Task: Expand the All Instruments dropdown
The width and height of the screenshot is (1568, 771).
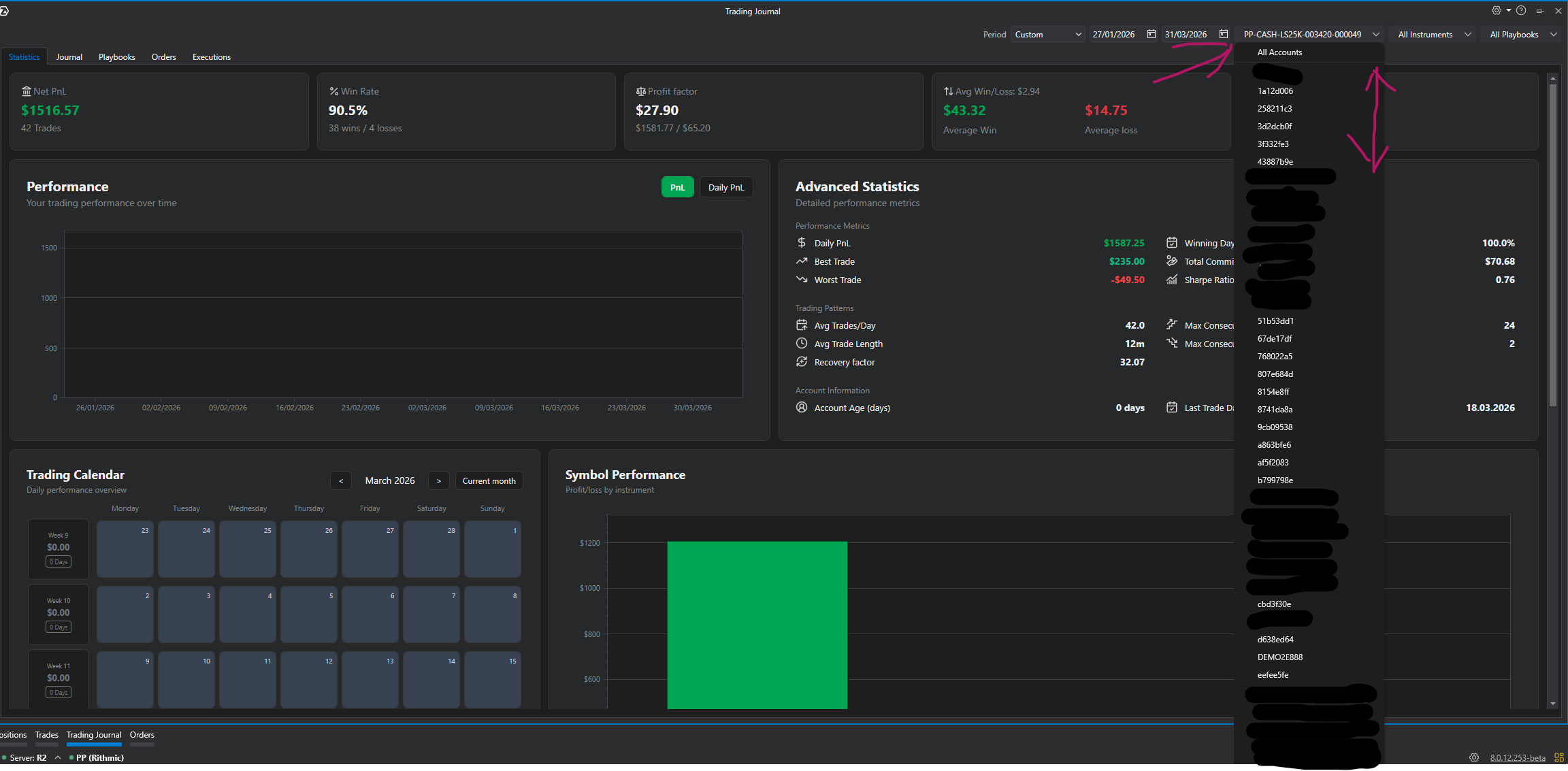Action: pyautogui.click(x=1435, y=34)
